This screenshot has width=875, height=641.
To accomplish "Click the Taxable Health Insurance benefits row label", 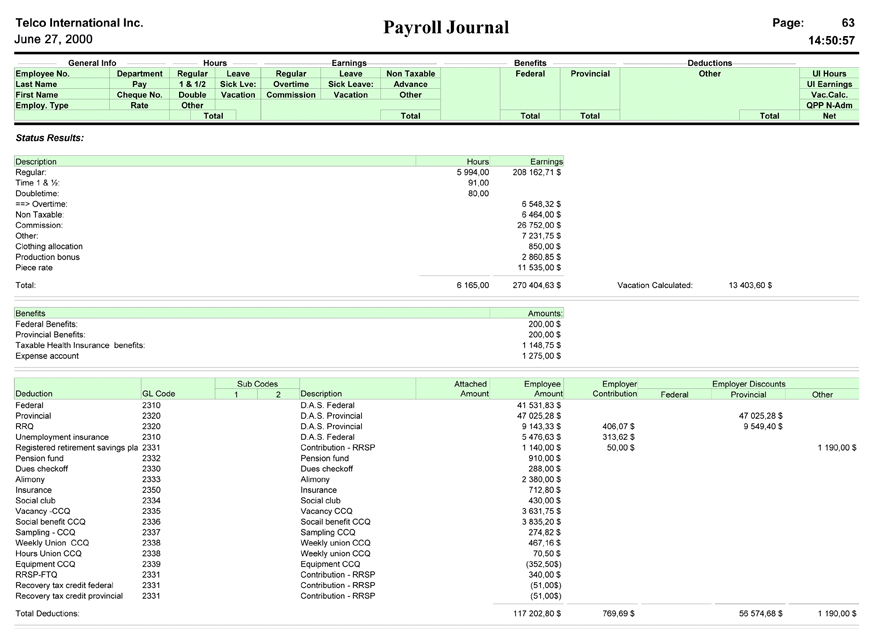I will click(80, 345).
